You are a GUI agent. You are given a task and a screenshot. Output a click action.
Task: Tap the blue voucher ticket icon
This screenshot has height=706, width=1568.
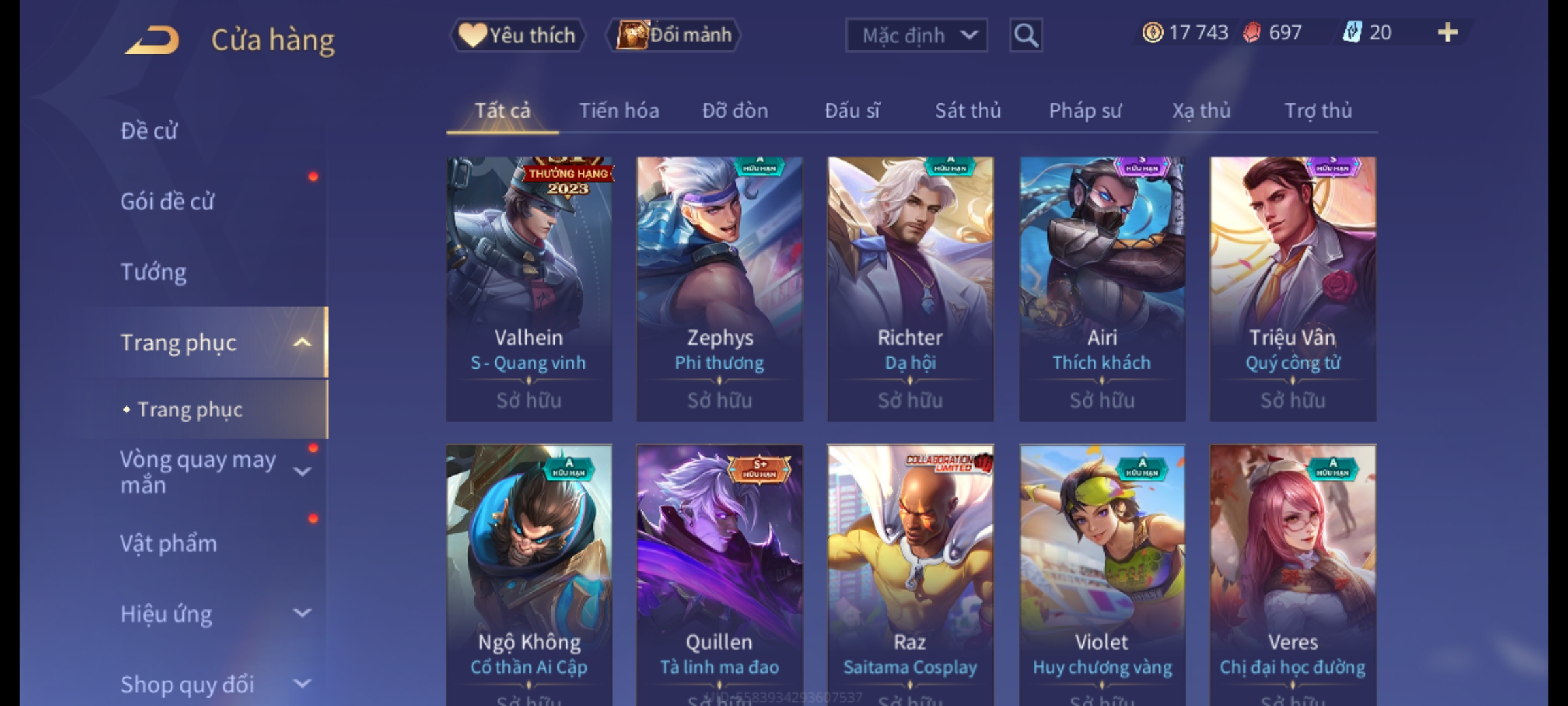1352,32
